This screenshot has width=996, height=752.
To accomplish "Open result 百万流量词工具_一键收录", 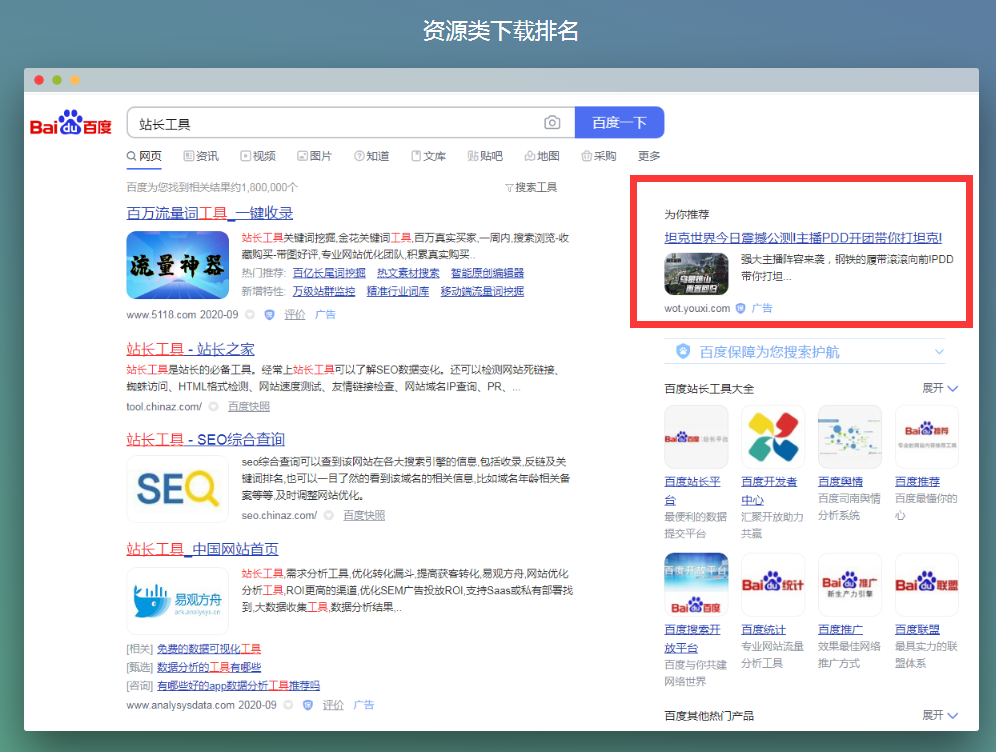I will tap(210, 213).
